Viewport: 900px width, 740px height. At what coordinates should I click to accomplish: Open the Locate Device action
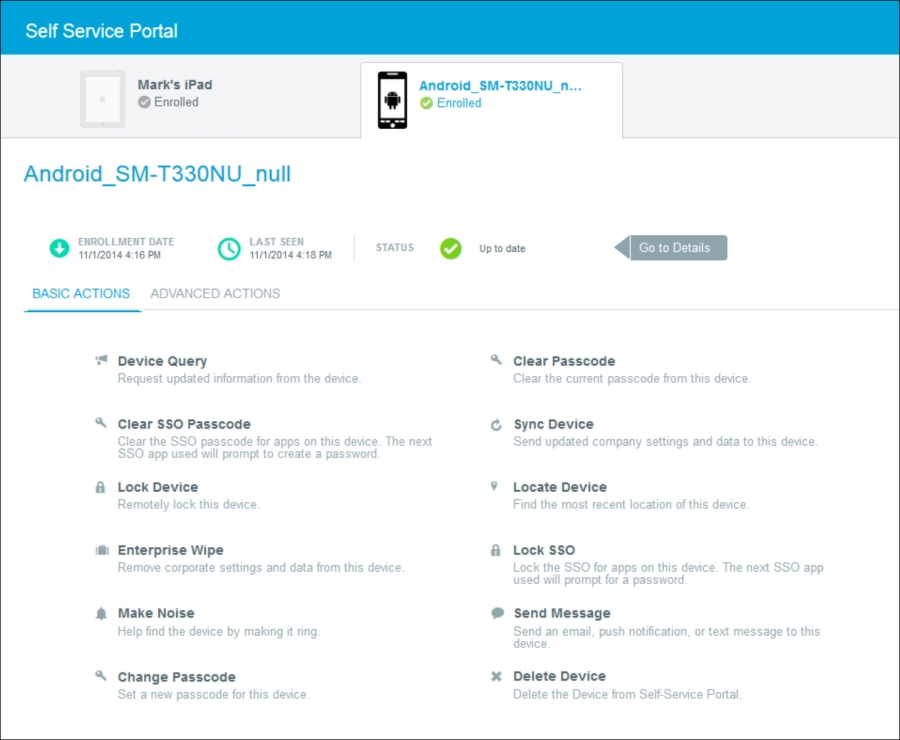(x=560, y=487)
